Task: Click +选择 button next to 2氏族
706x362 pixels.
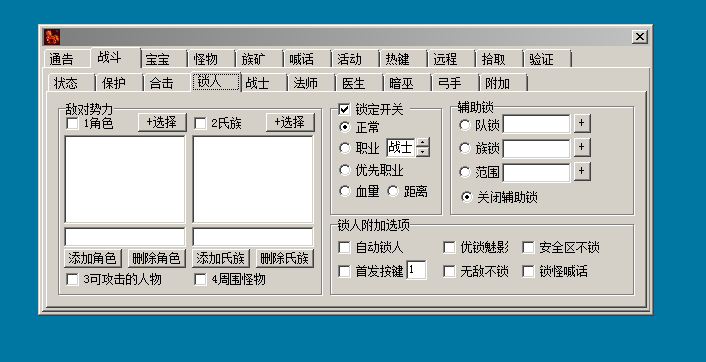Action: tap(290, 122)
